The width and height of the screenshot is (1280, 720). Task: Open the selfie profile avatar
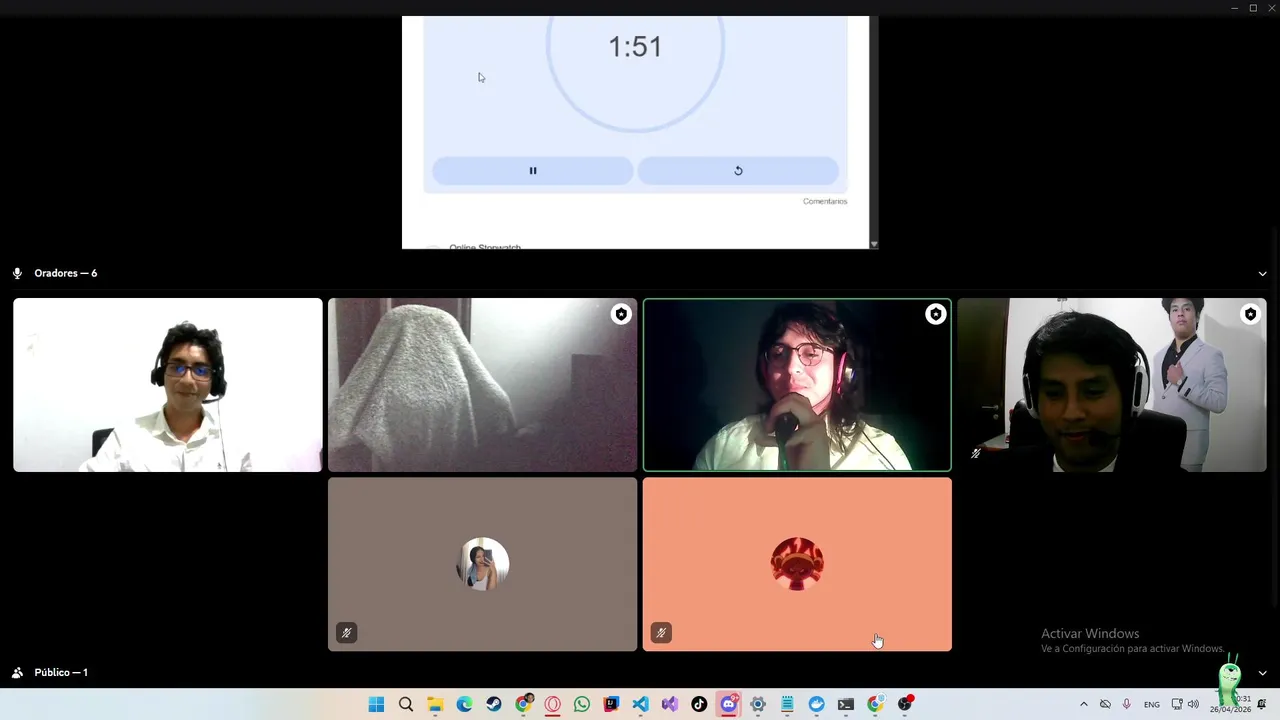483,564
